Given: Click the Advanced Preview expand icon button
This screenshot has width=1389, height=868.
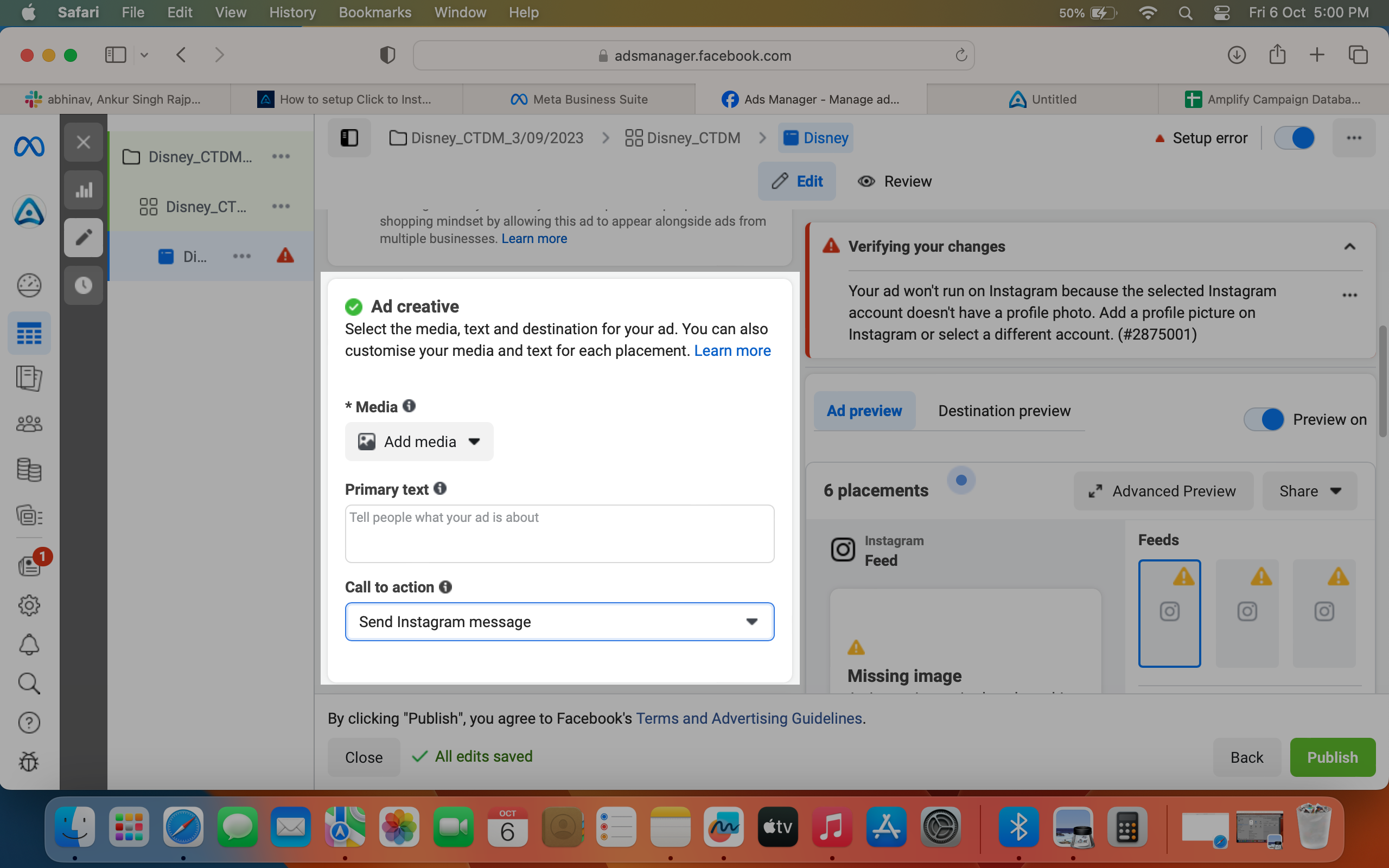Looking at the screenshot, I should tap(1163, 492).
